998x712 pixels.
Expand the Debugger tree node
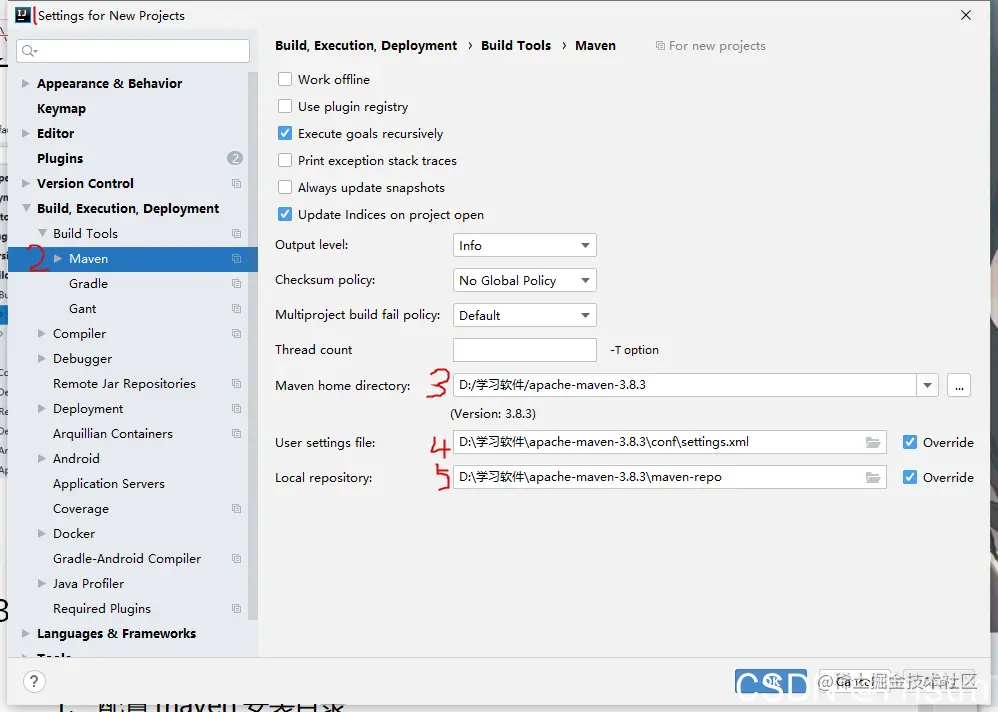coord(41,358)
